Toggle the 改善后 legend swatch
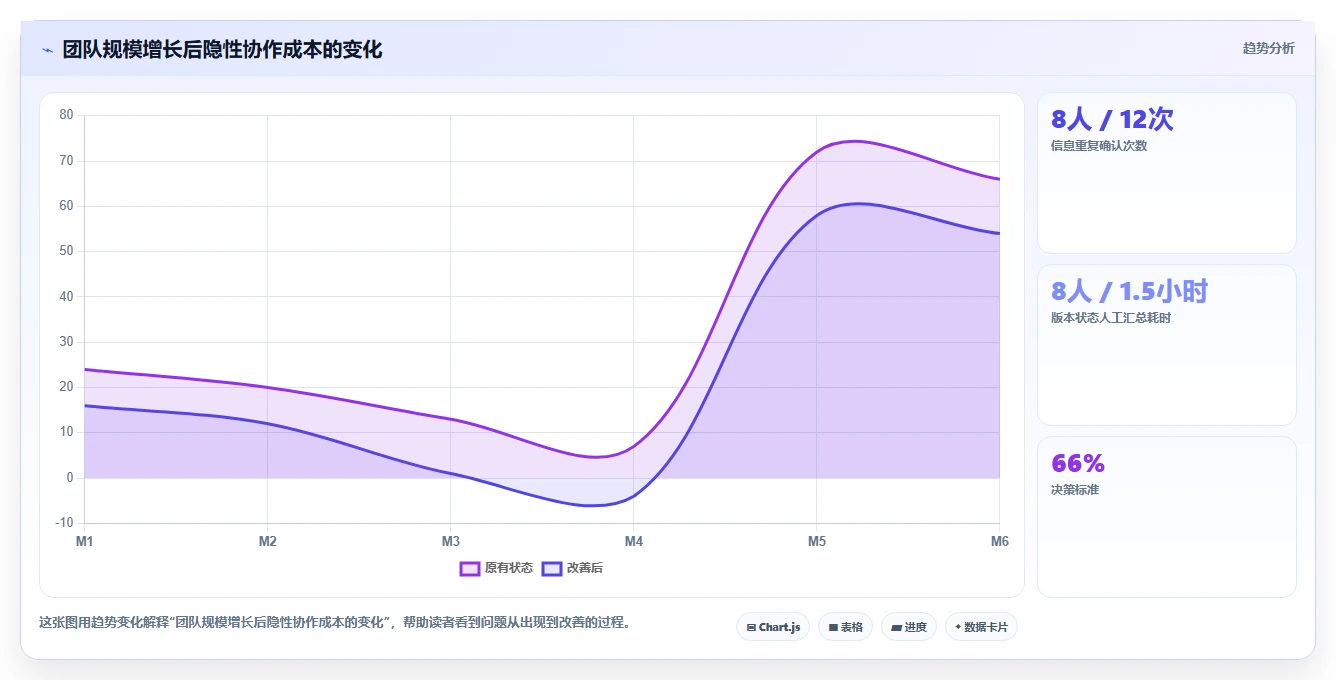Viewport: 1336px width, 680px height. pyautogui.click(x=552, y=568)
